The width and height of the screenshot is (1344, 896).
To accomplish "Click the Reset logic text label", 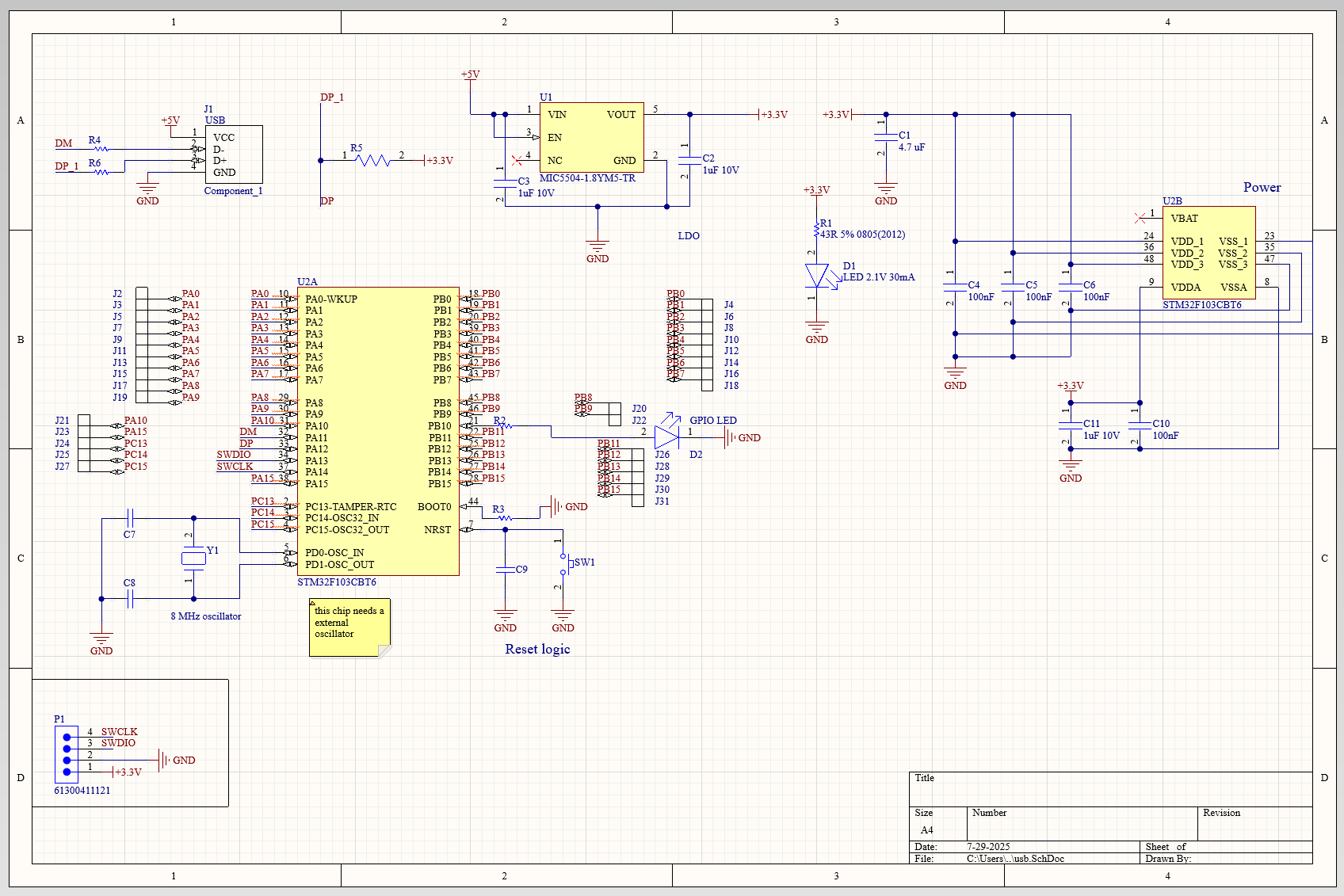I will pyautogui.click(x=537, y=648).
